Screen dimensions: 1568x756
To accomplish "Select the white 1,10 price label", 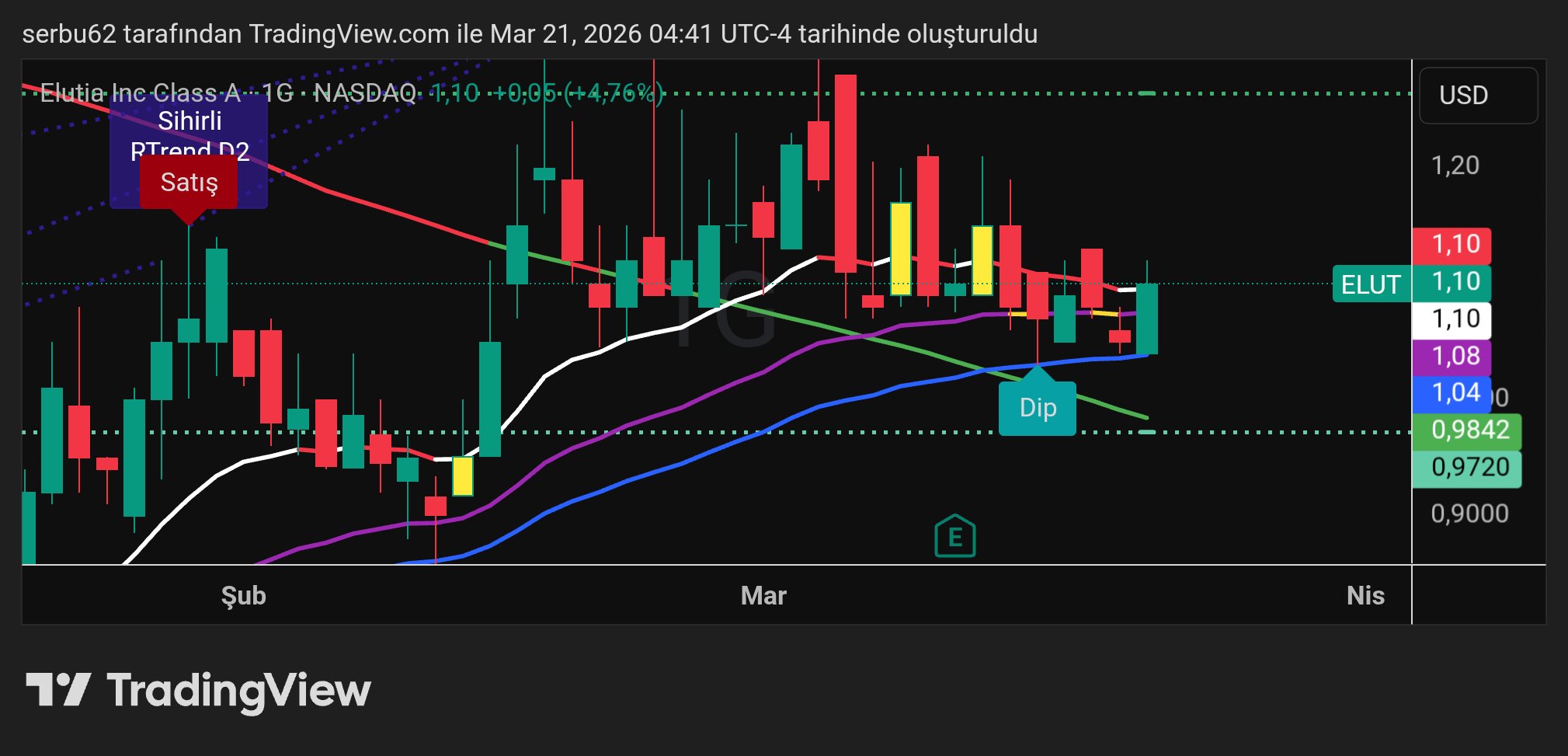I will pyautogui.click(x=1452, y=319).
